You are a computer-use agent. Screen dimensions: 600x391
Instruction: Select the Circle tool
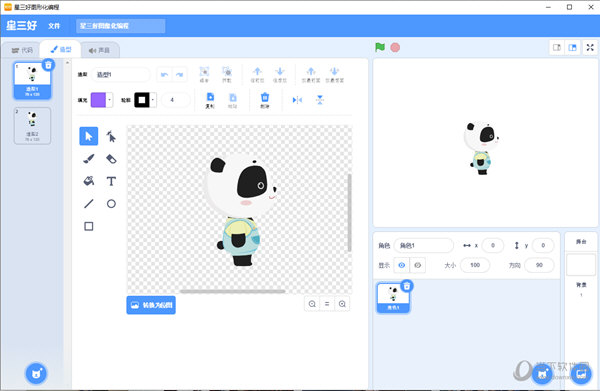pos(111,204)
